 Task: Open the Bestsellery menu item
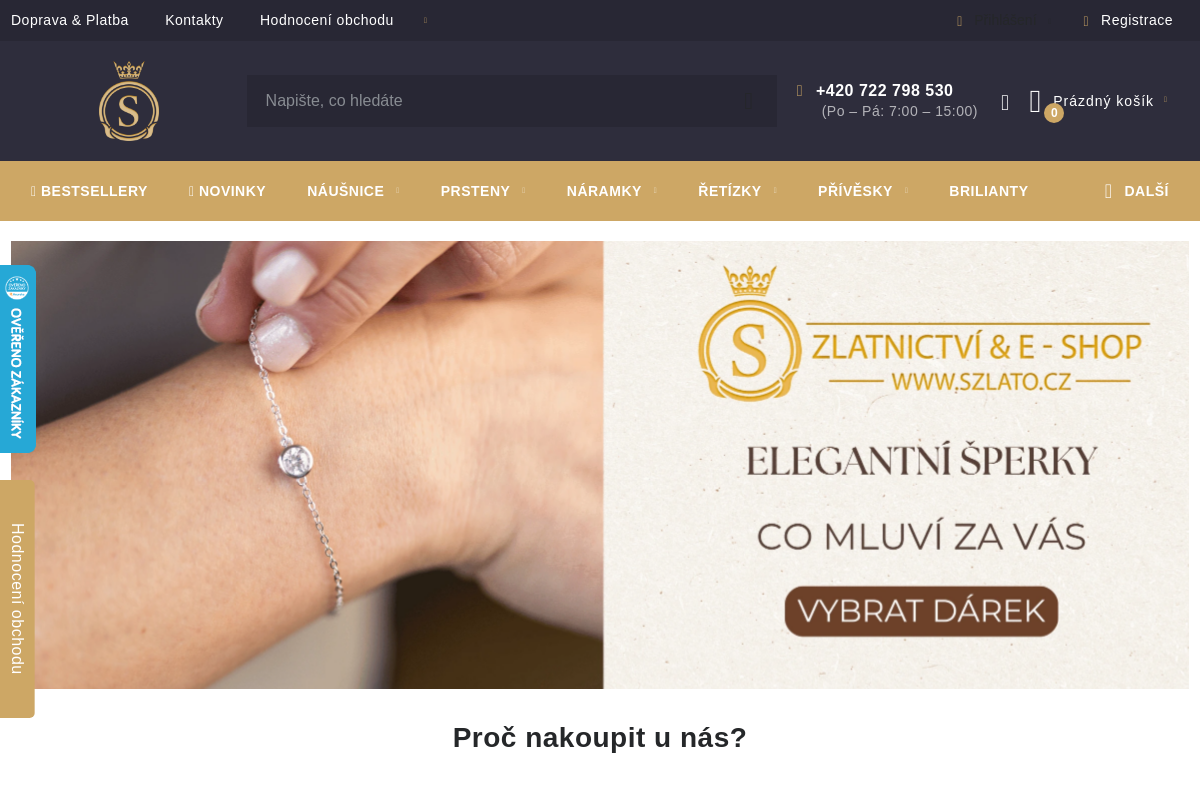[x=89, y=191]
